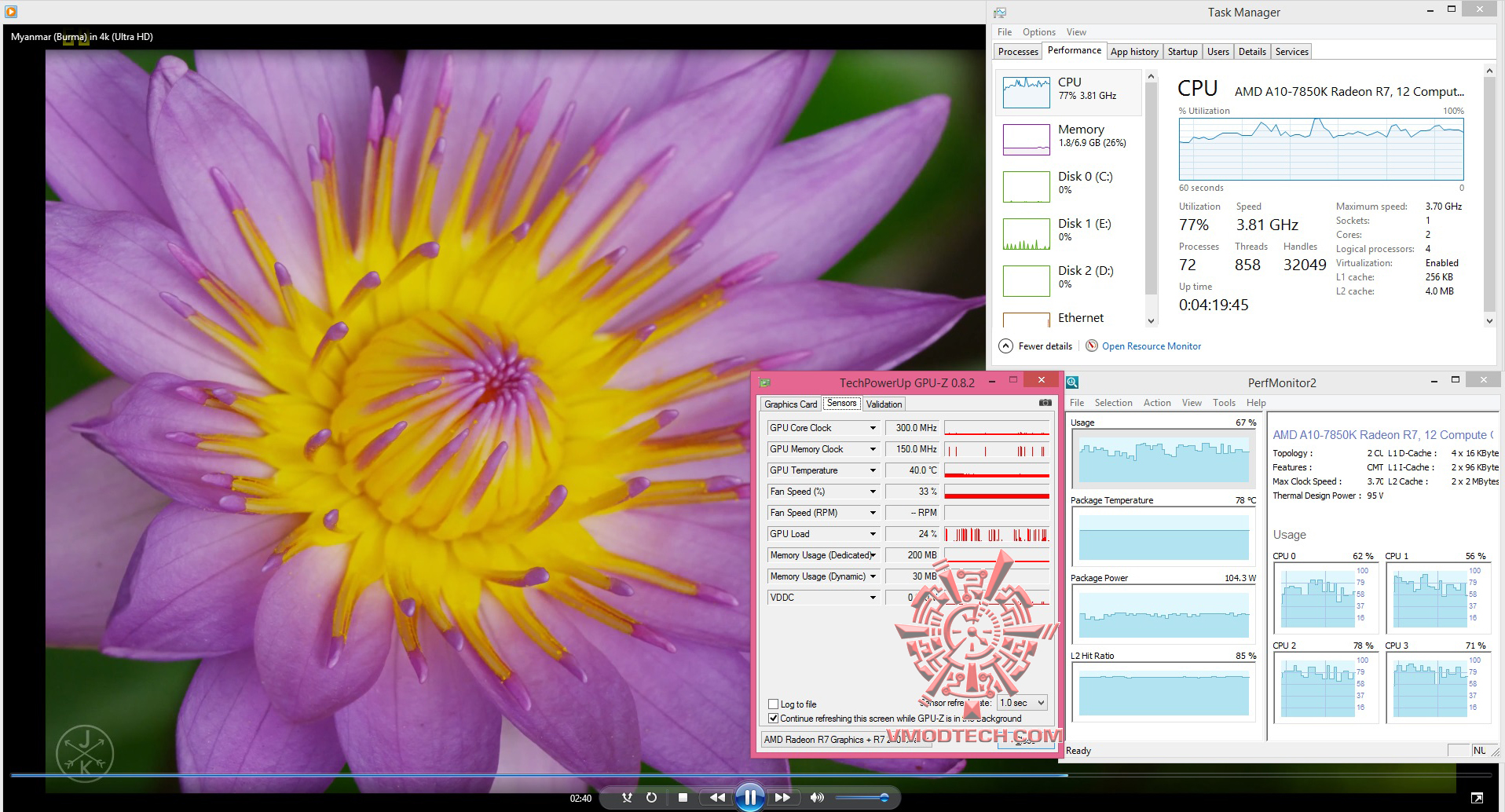Screen dimensions: 1505x812
Task: Uncheck Continue refreshing in background checkbox
Action: click(x=774, y=719)
